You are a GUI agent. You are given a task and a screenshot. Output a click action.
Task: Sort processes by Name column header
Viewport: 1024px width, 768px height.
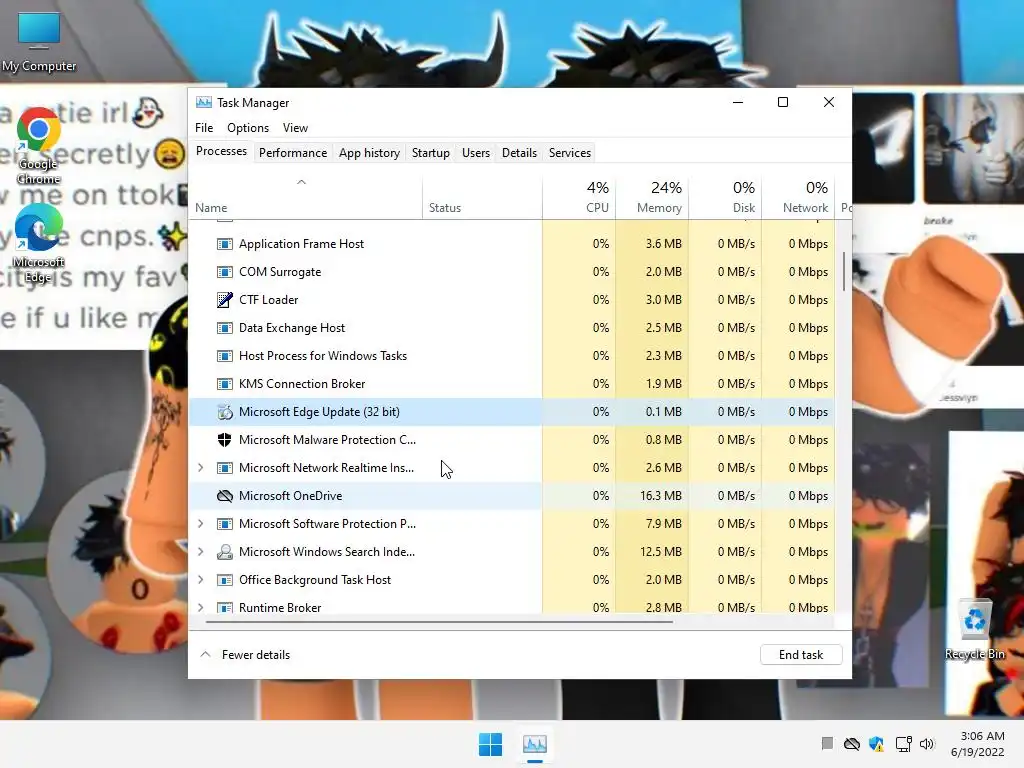click(x=305, y=197)
